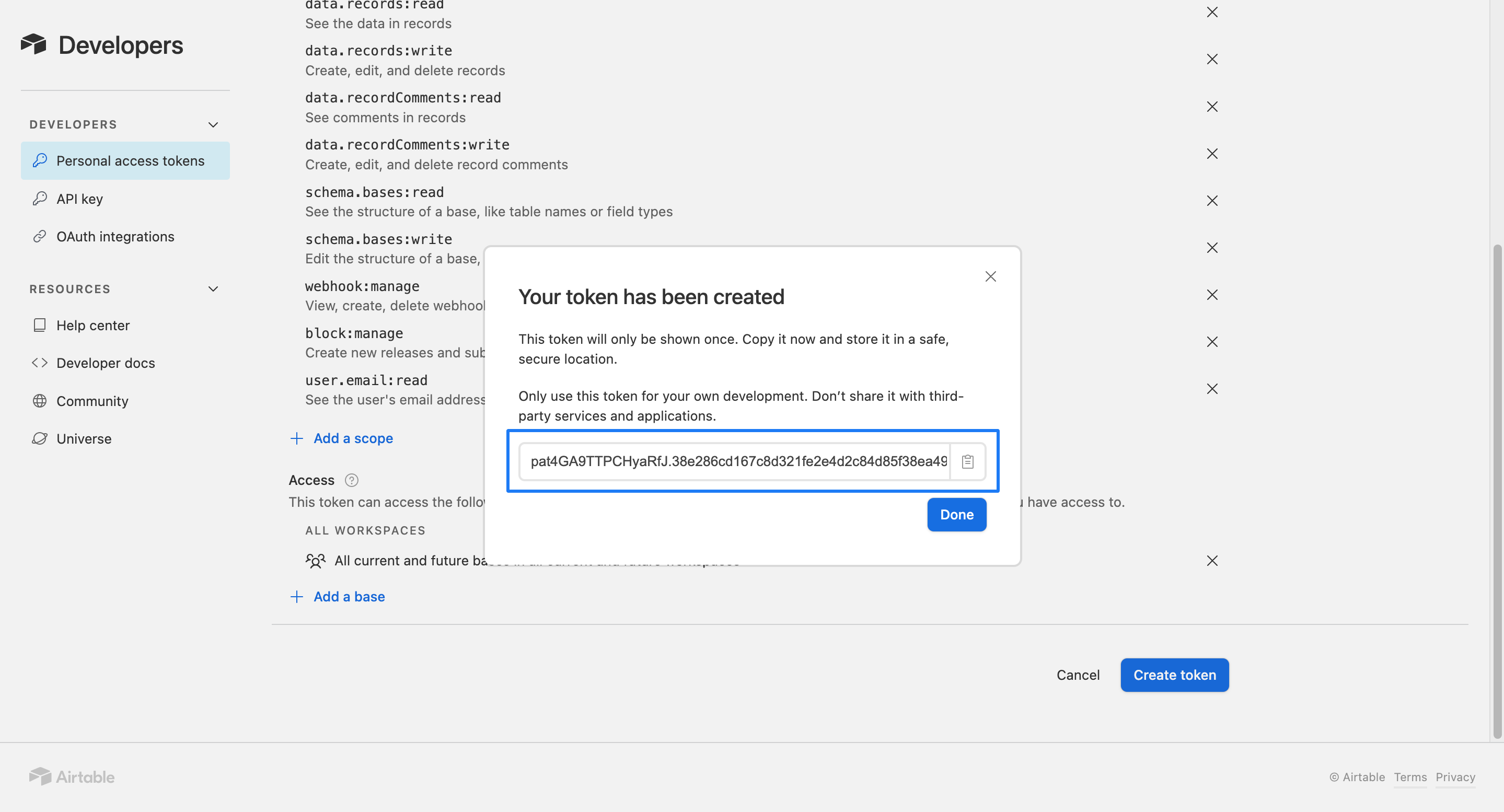Open Universe from the sidebar
This screenshot has height=812, width=1504.
point(84,438)
